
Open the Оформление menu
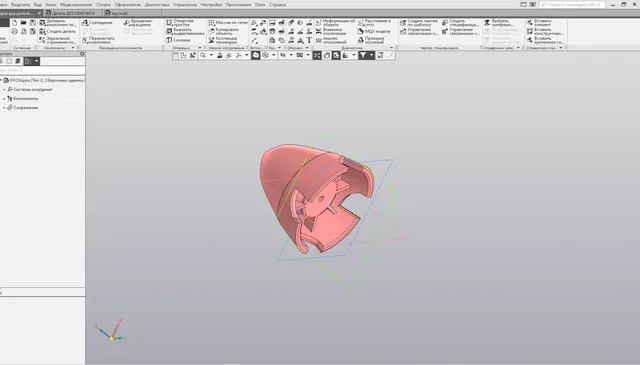128,5
